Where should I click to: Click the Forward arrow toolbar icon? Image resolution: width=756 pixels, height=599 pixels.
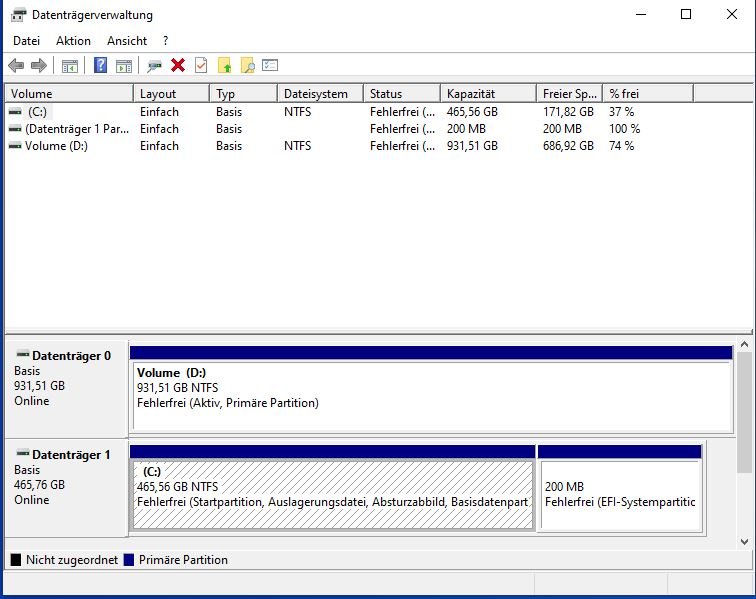pyautogui.click(x=39, y=65)
